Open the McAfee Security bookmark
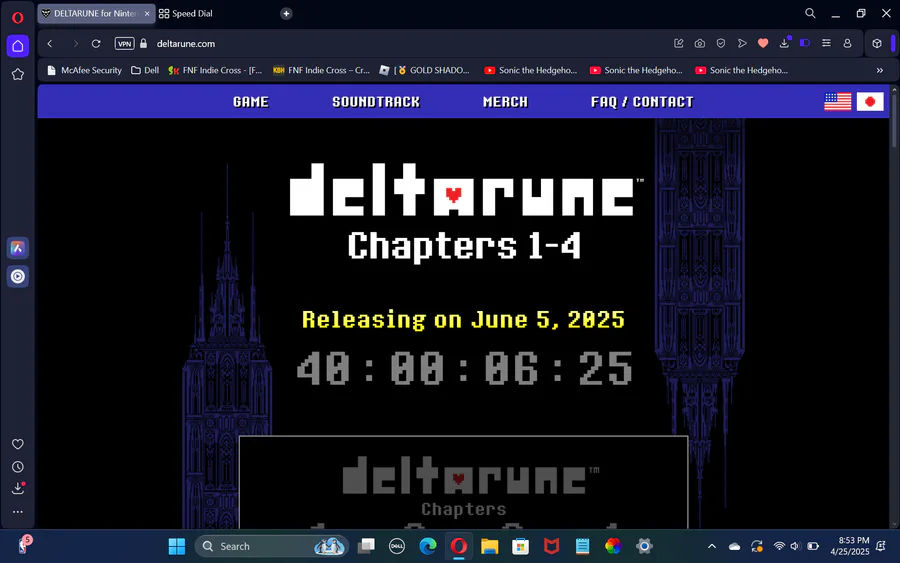 [85, 70]
